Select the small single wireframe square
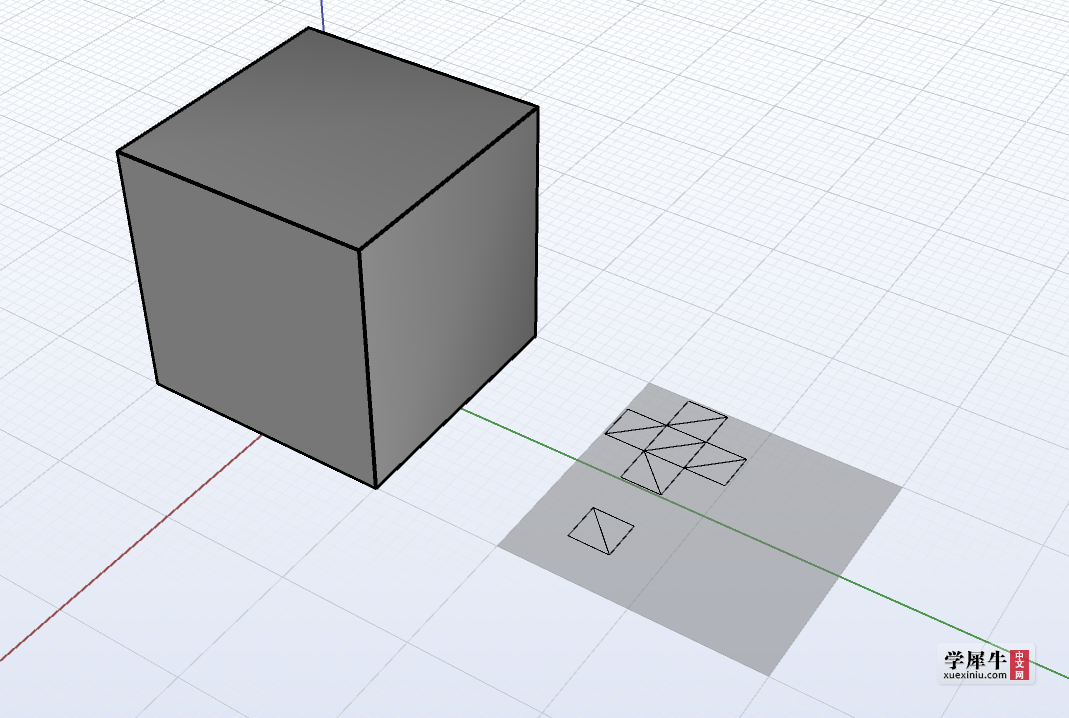This screenshot has width=1069, height=718. click(x=601, y=530)
